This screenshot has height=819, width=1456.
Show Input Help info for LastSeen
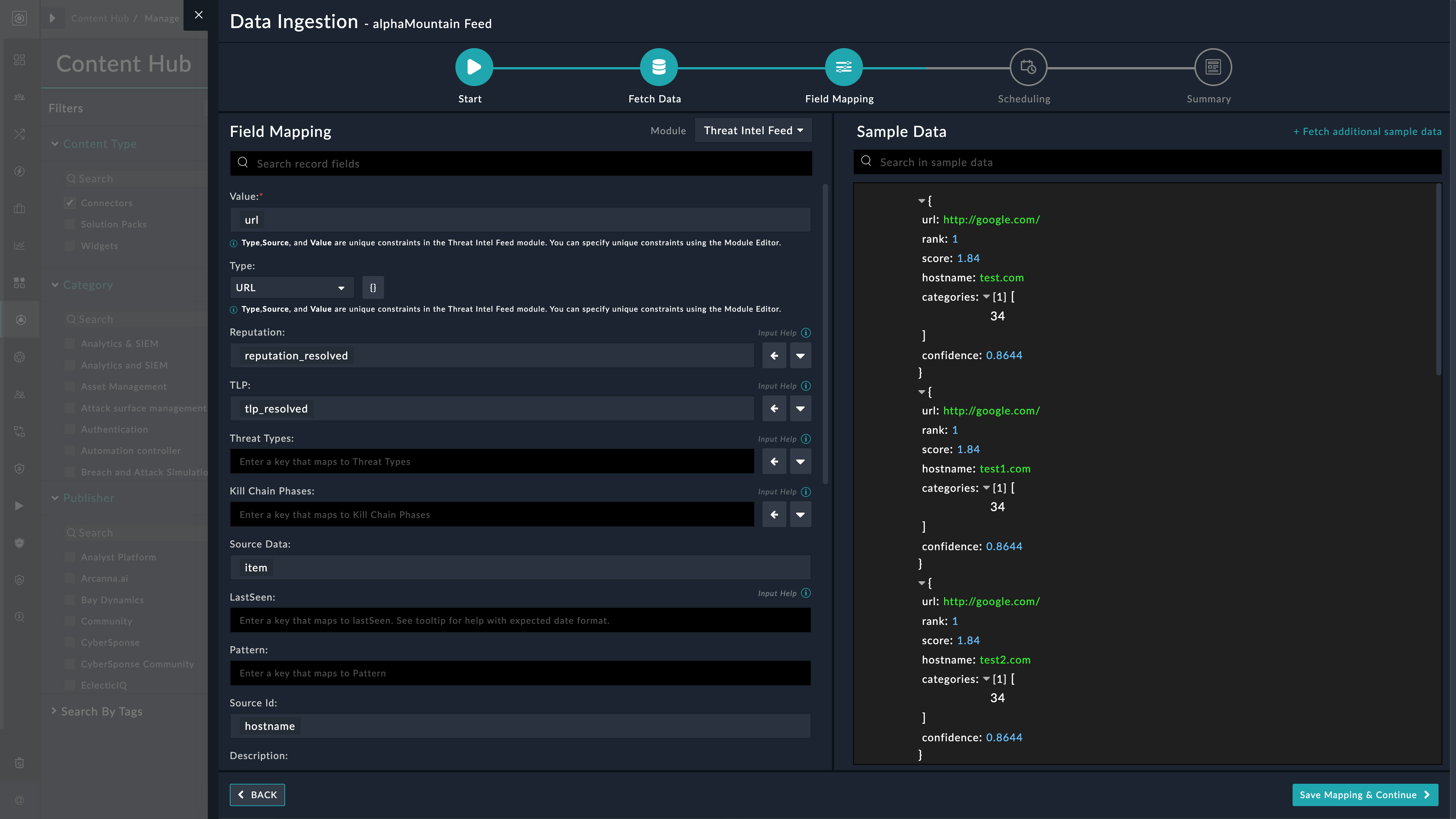[x=806, y=593]
